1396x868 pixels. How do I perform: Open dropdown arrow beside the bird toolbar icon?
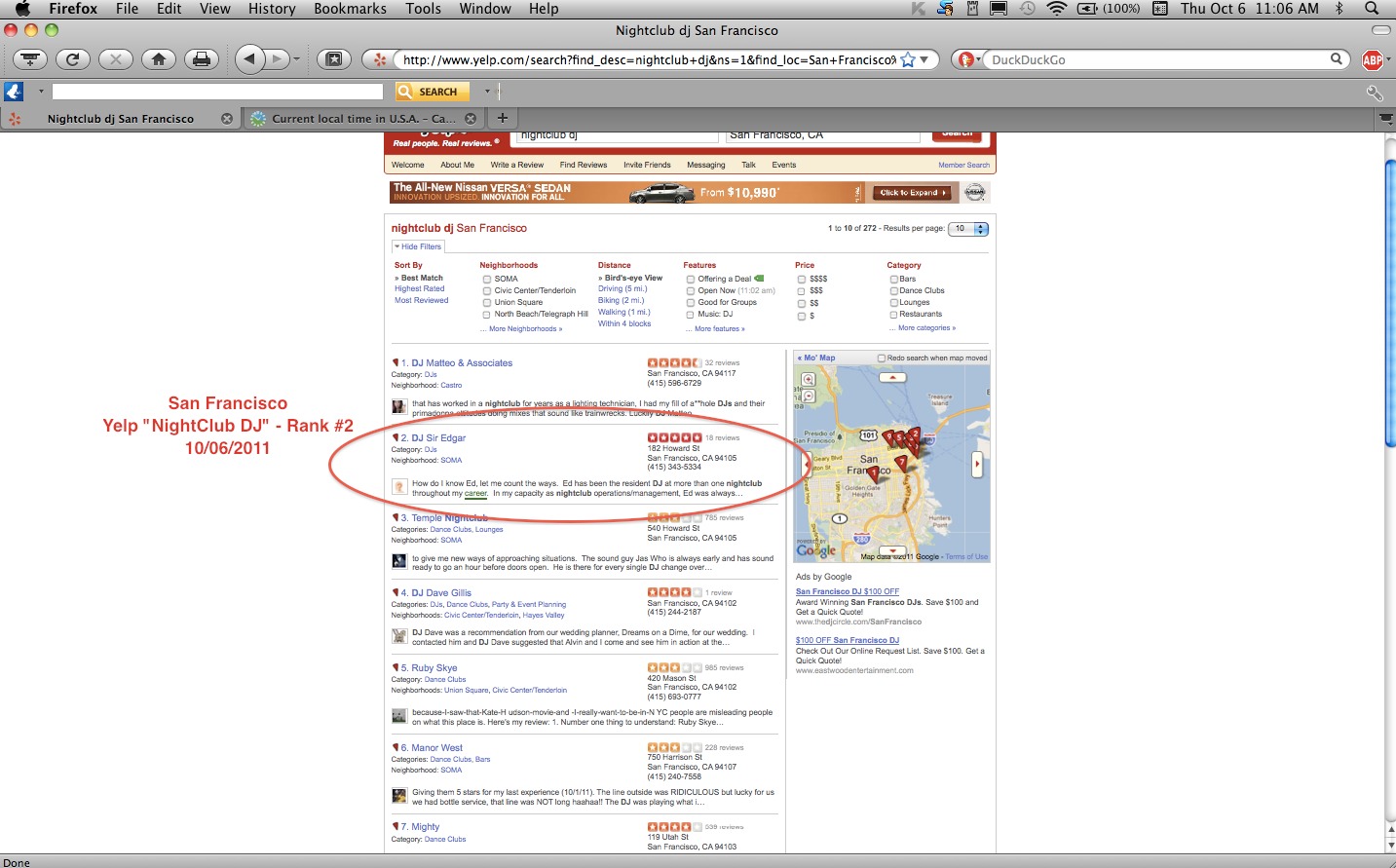(41, 92)
